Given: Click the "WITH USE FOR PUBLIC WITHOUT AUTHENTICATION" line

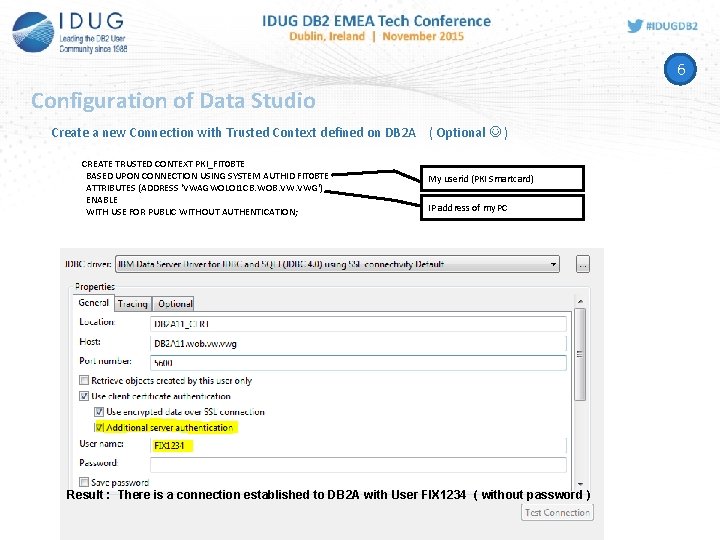Looking at the screenshot, I should pyautogui.click(x=192, y=212).
